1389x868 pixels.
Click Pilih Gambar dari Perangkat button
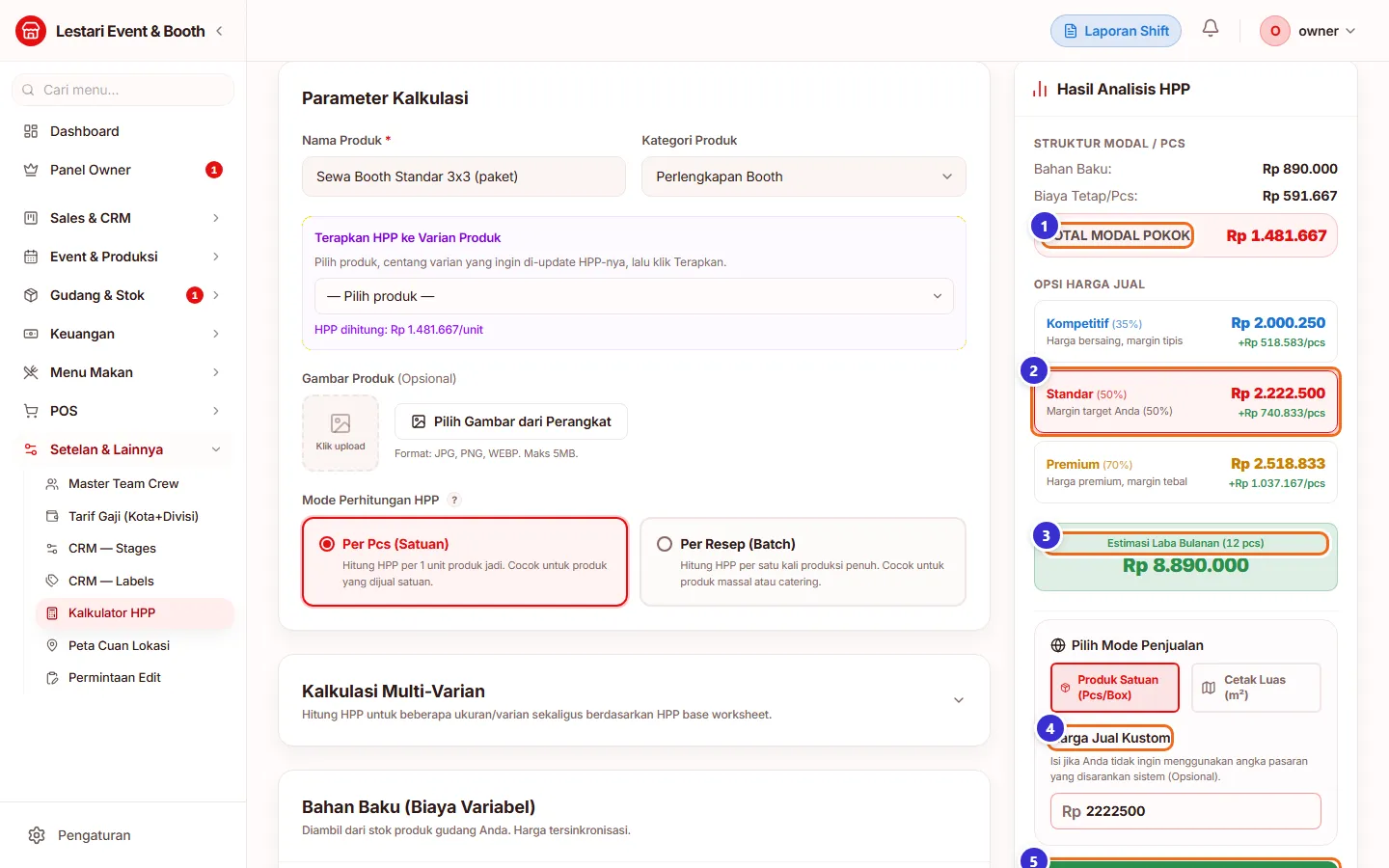pyautogui.click(x=511, y=421)
